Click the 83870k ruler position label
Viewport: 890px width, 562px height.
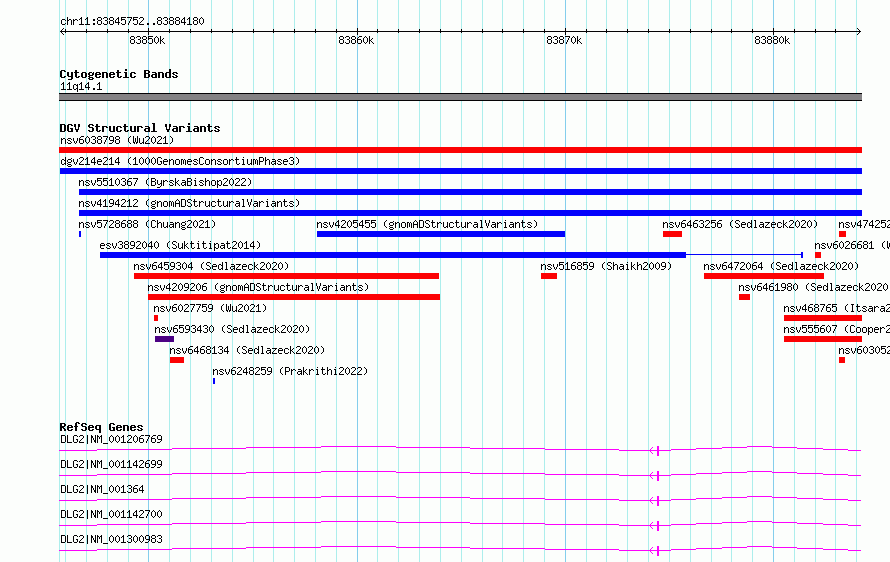[564, 40]
